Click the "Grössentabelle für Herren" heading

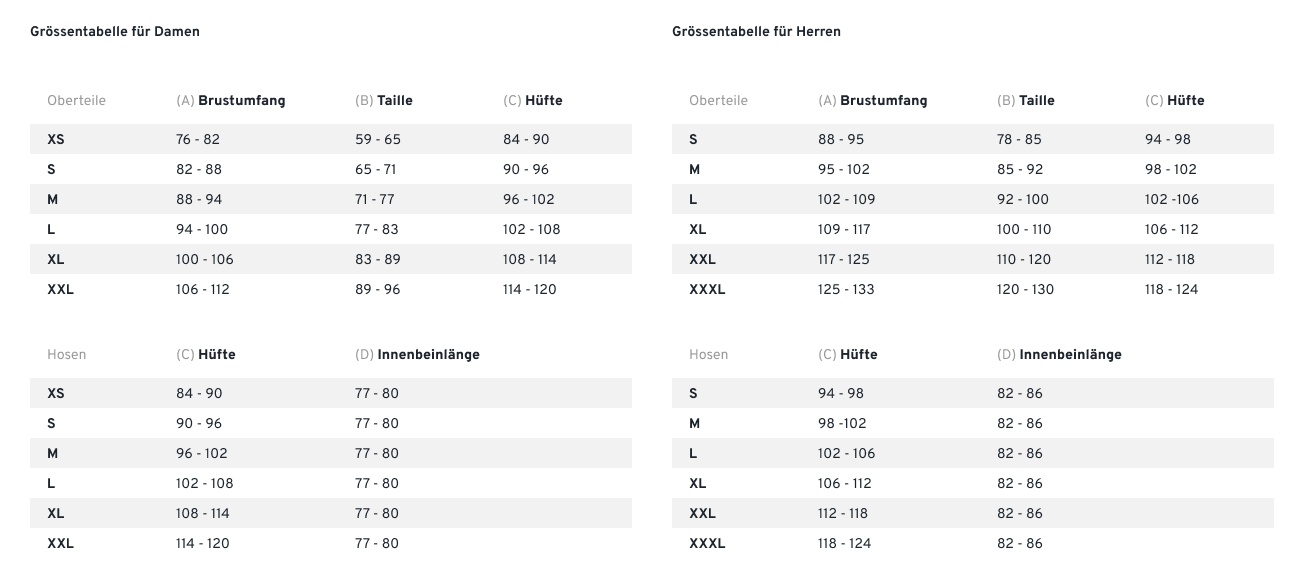[756, 32]
